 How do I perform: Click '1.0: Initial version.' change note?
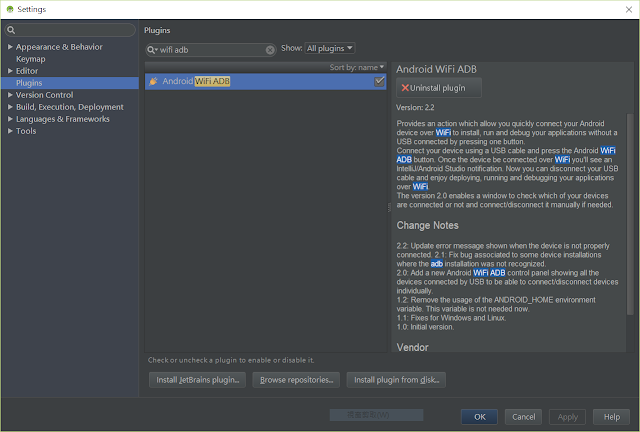click(425, 327)
